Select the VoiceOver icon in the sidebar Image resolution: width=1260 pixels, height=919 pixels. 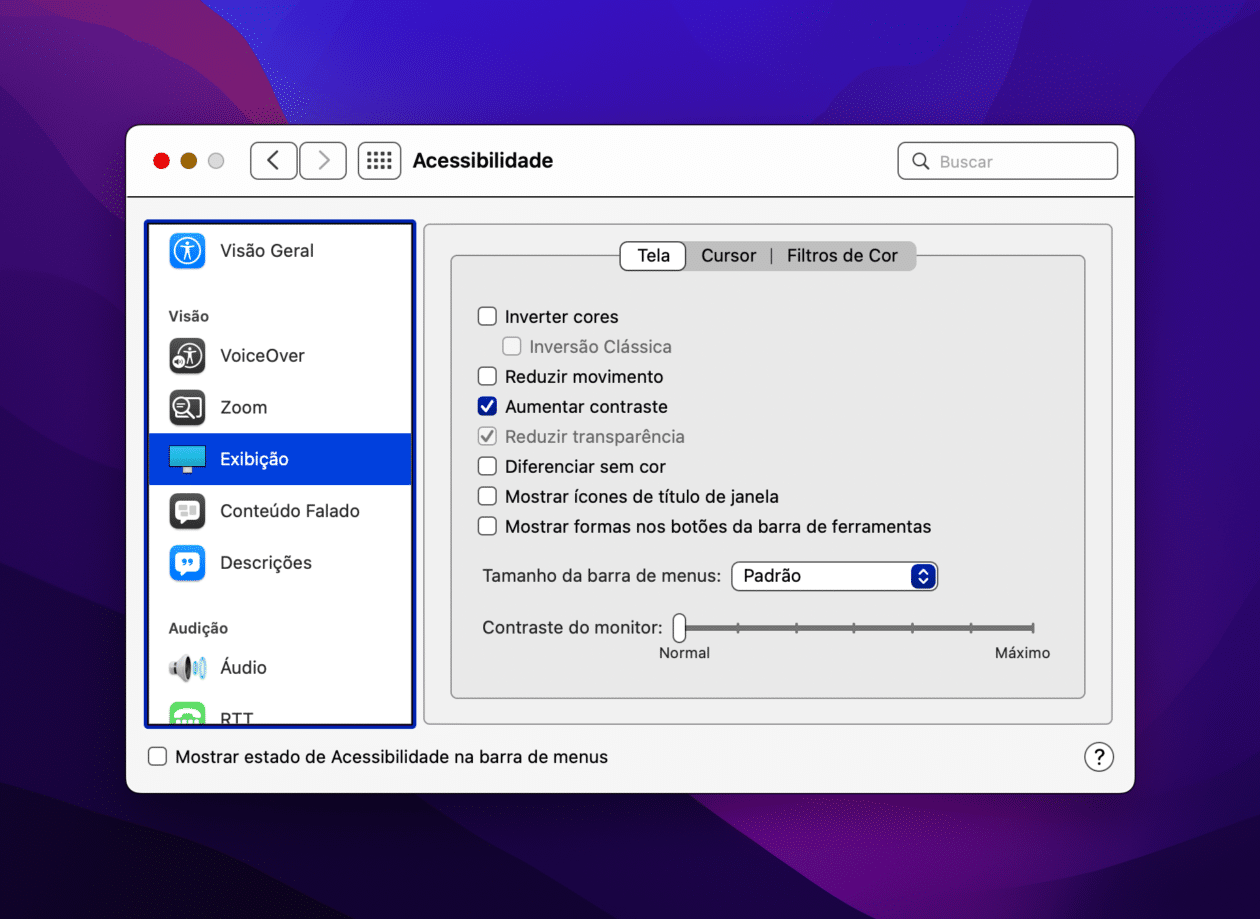pos(186,355)
